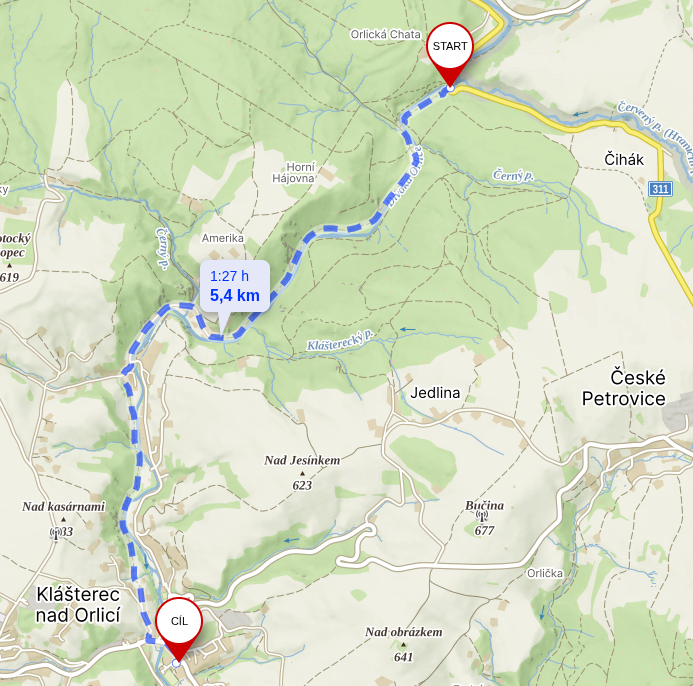Click the Orlická Chata label
The width and height of the screenshot is (693, 686).
click(x=385, y=34)
